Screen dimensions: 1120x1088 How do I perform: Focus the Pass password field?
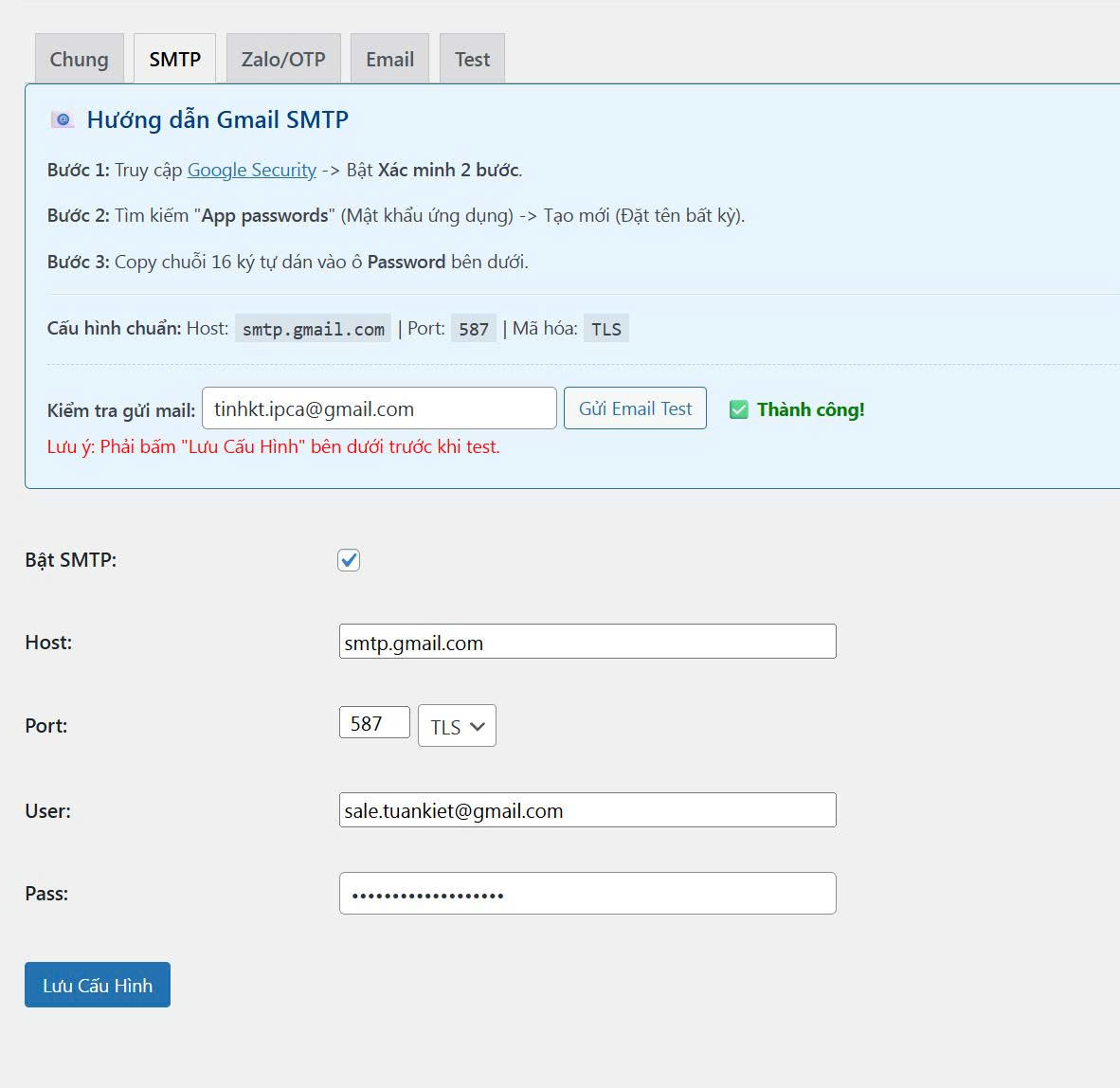587,894
